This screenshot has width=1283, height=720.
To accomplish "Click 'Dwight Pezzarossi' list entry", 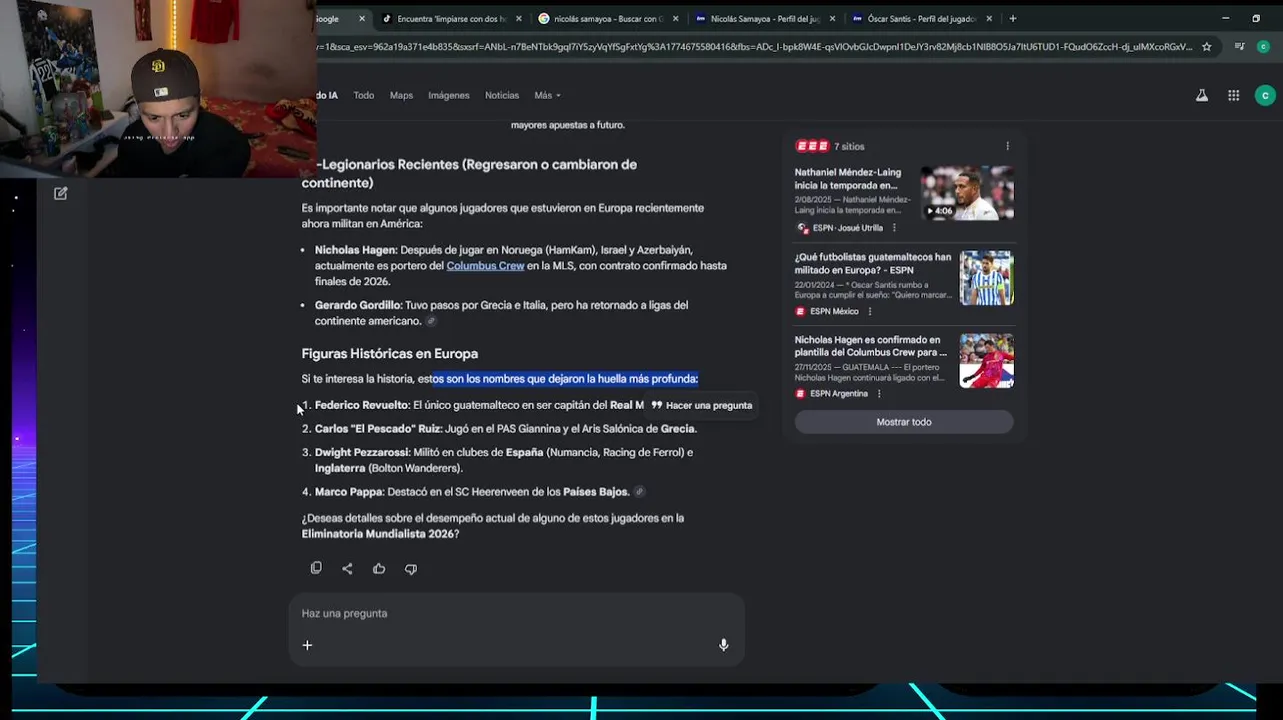I will coord(362,452).
